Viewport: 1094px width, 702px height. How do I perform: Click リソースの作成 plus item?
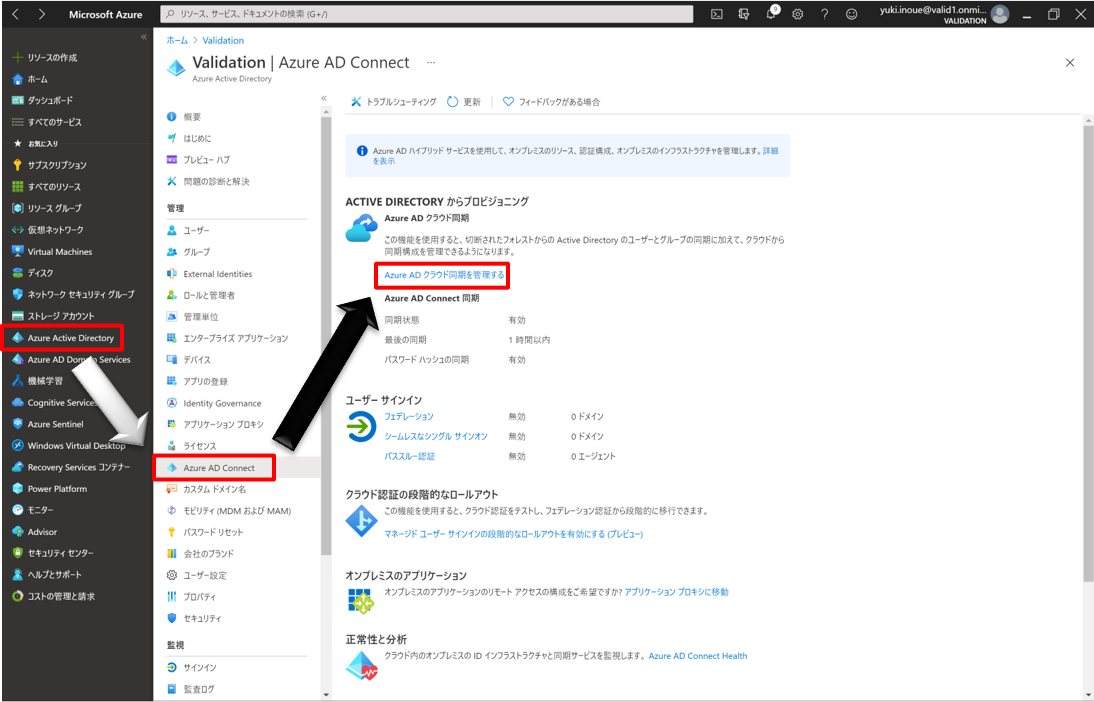coord(46,57)
